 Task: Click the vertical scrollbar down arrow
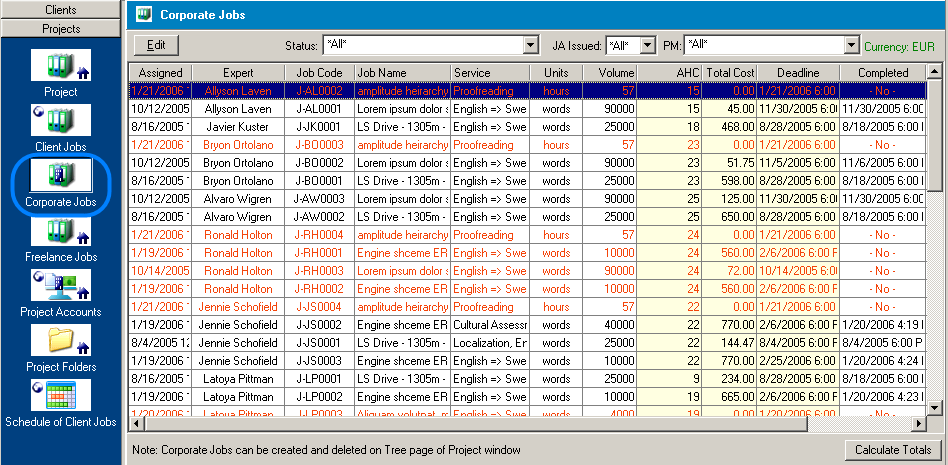[934, 407]
